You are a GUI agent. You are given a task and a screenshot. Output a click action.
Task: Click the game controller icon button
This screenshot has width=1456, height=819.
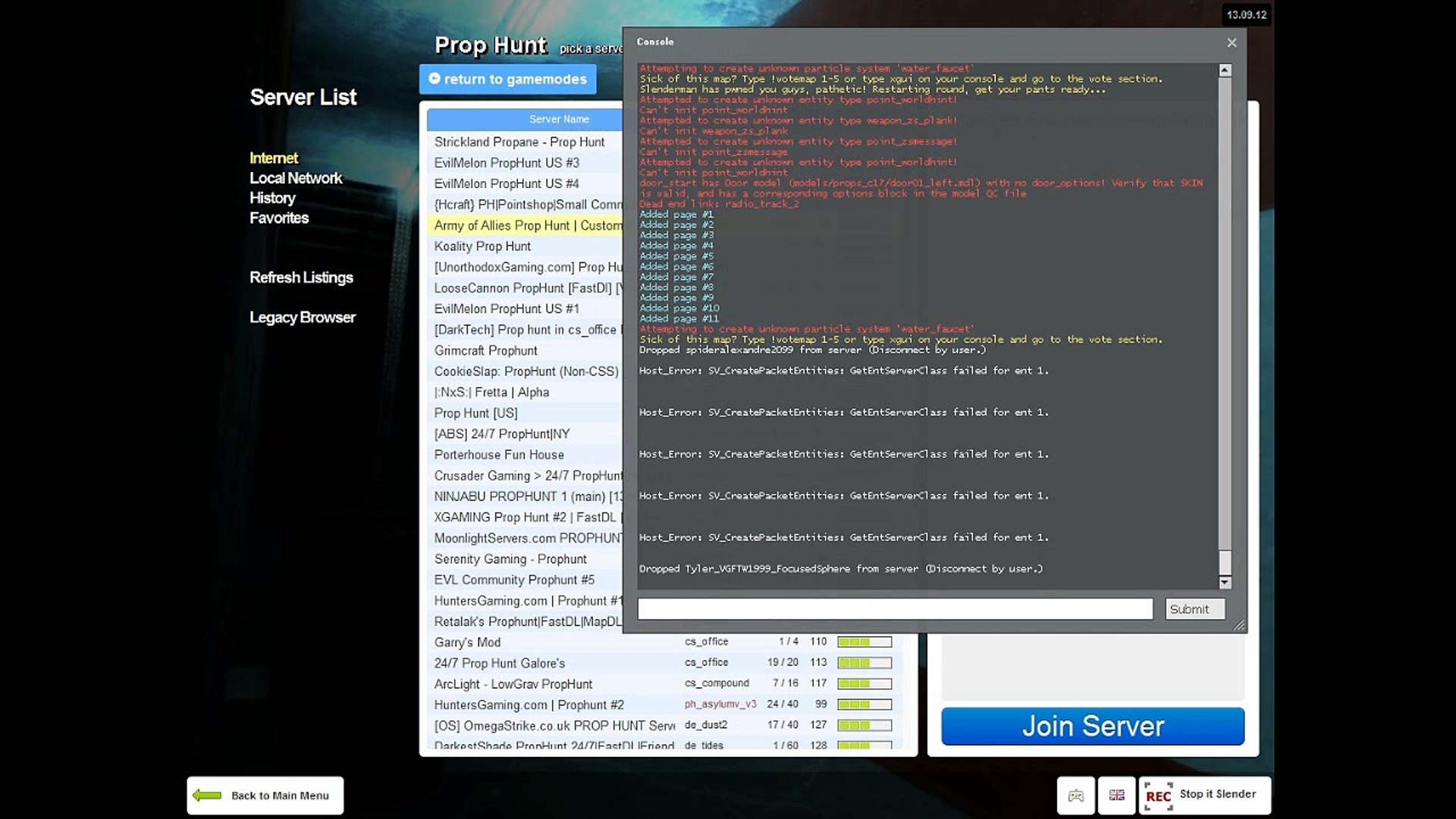1075,795
